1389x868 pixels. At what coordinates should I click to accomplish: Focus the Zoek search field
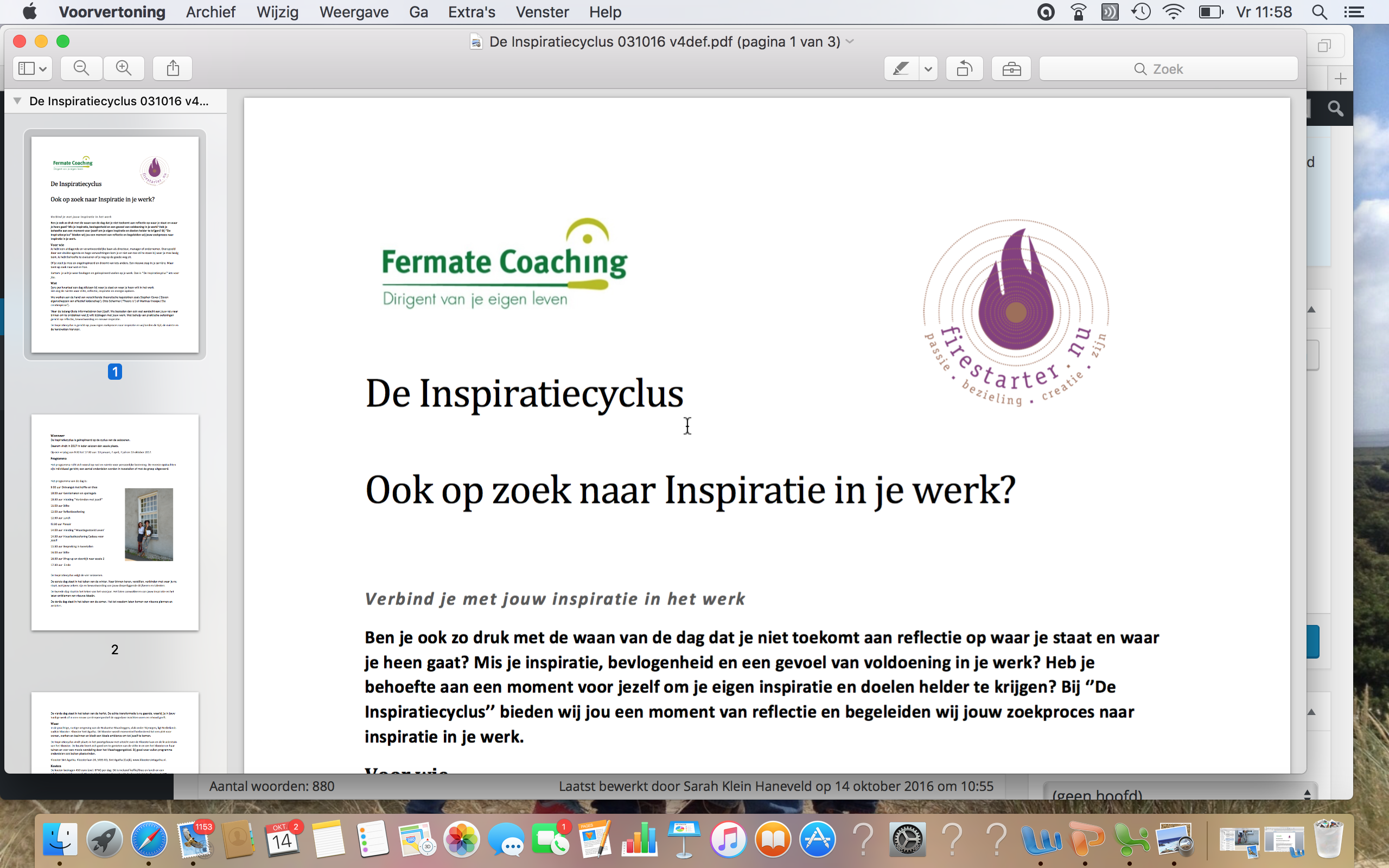(1169, 69)
